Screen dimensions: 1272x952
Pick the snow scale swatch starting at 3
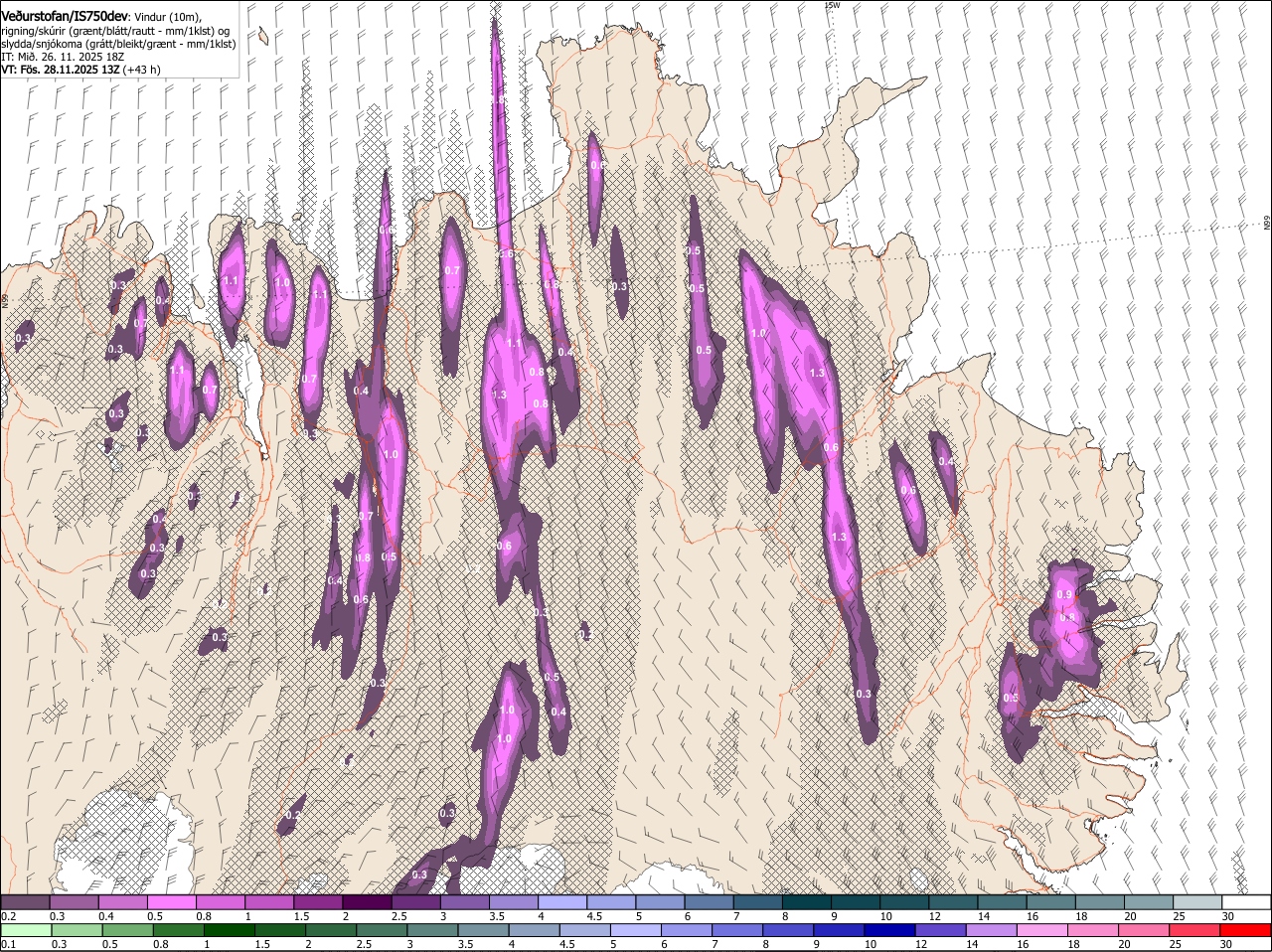click(x=464, y=902)
